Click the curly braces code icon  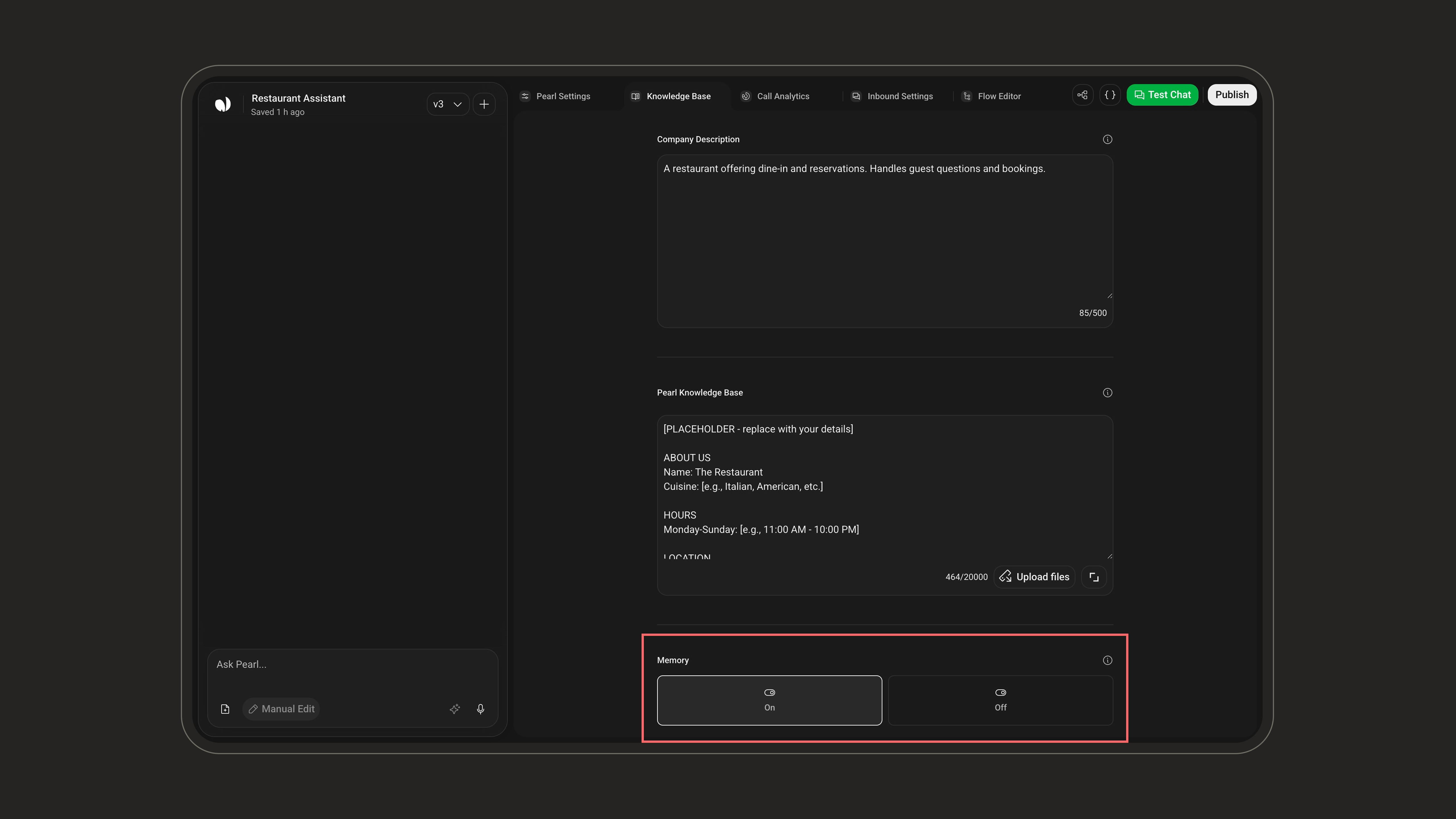click(1110, 95)
